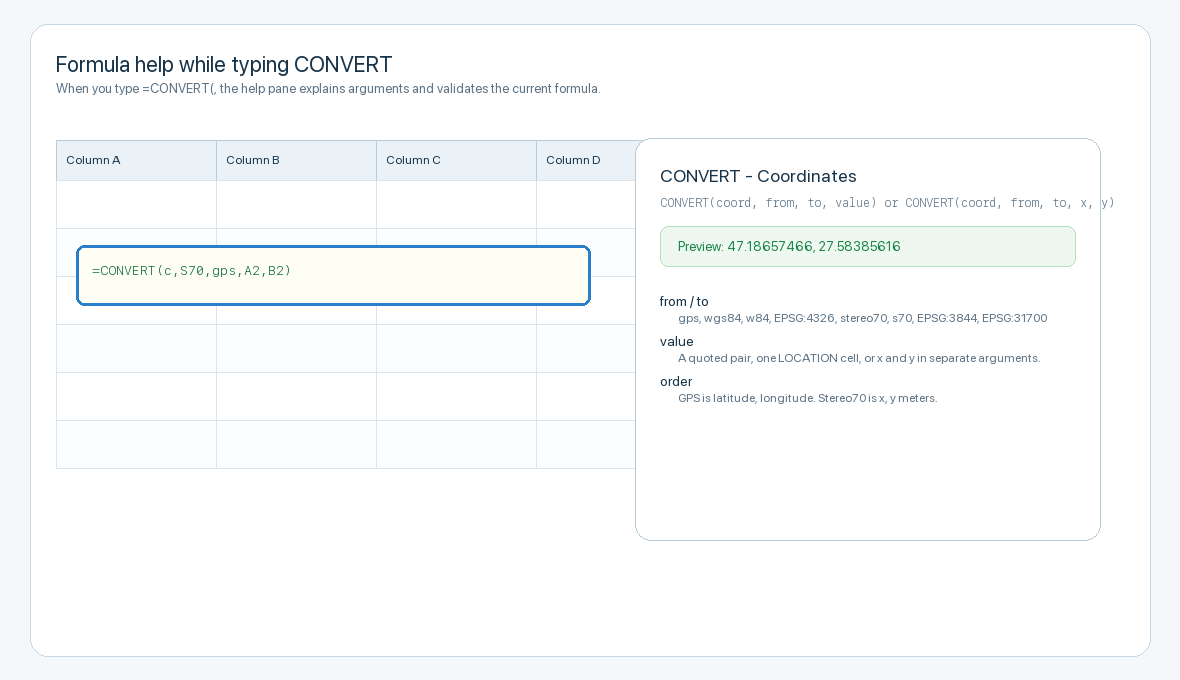Click the 'GPS is latitude, longitude' description
Viewport: 1180px width, 680px height.
pos(807,398)
